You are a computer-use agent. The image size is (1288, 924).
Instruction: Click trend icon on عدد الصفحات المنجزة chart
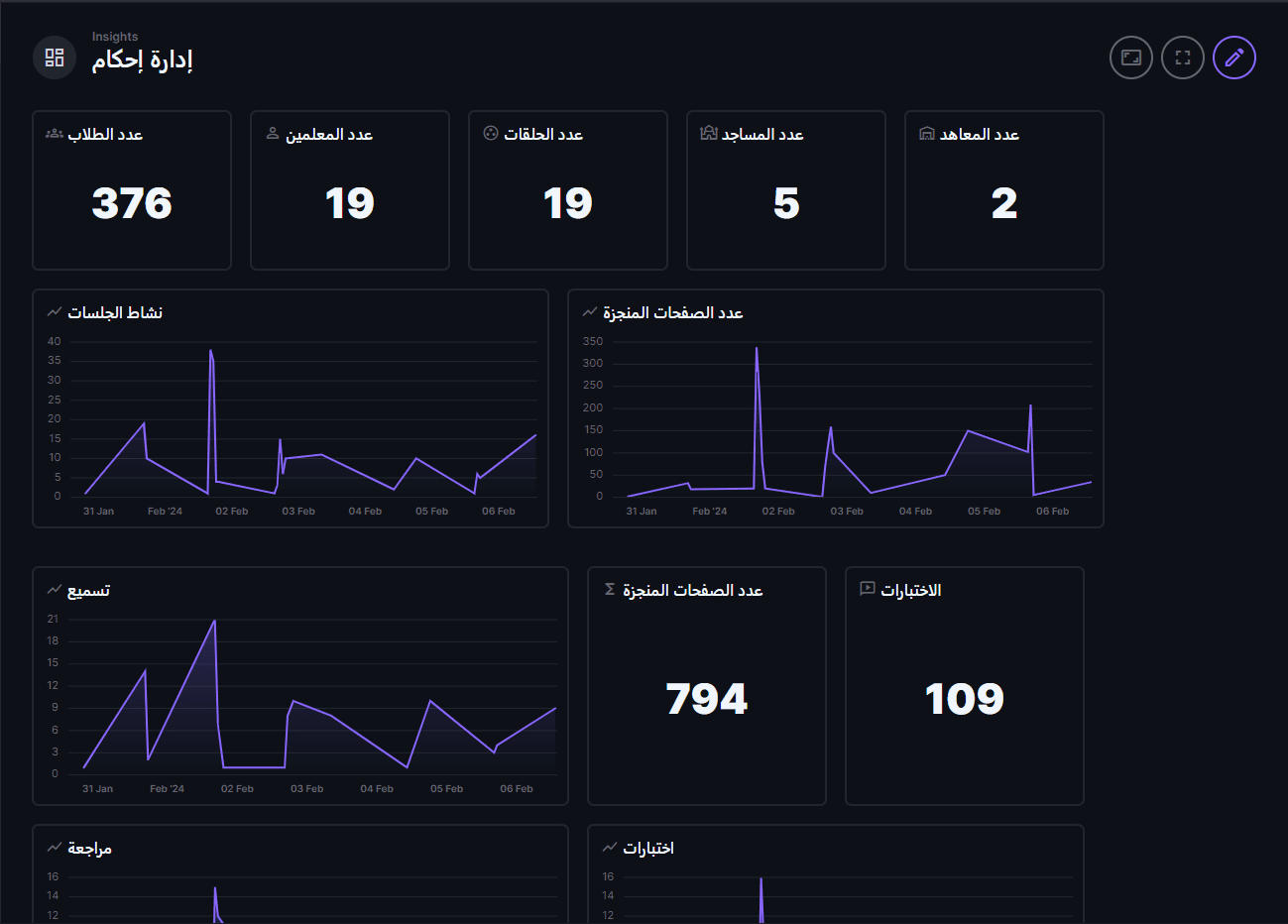[x=590, y=312]
